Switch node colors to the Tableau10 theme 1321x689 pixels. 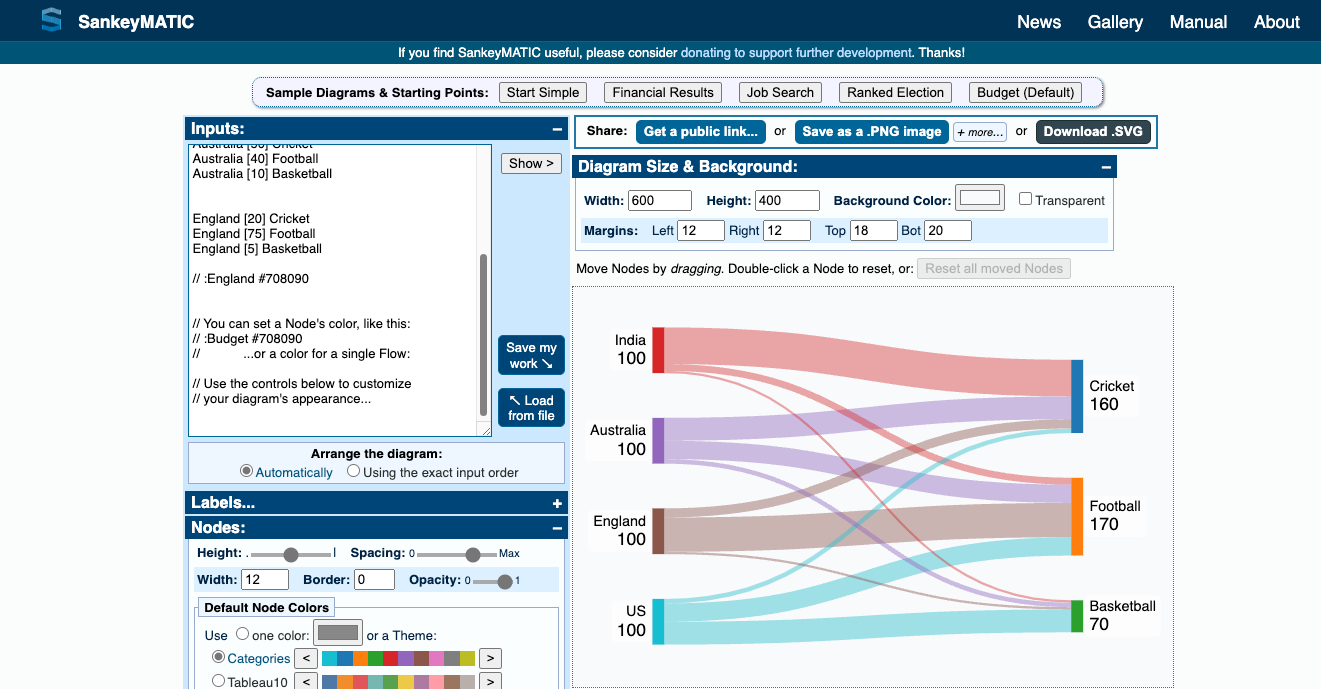pyautogui.click(x=218, y=680)
